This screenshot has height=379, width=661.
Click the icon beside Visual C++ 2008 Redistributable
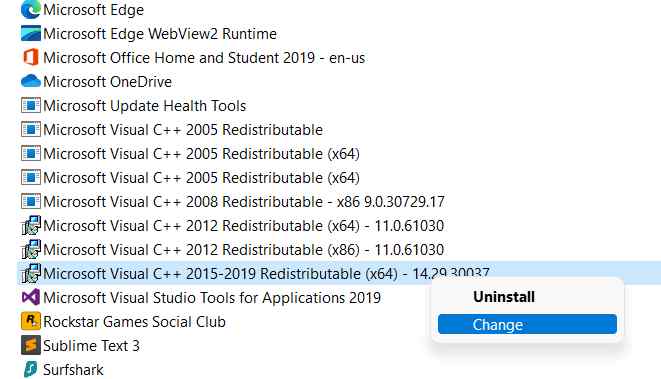point(31,201)
